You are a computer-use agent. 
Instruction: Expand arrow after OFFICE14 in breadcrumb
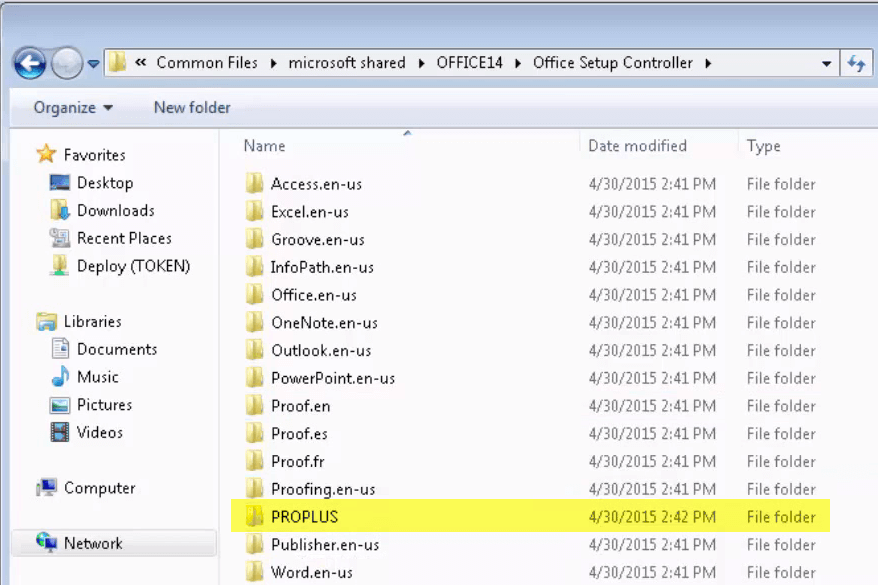tap(517, 63)
